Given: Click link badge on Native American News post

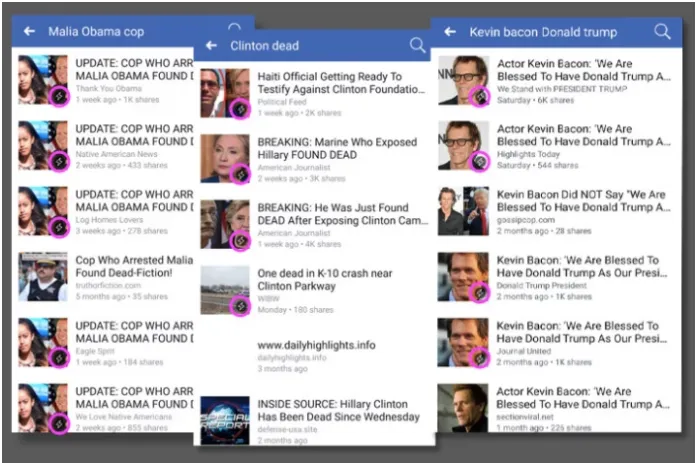Looking at the screenshot, I should click(59, 162).
